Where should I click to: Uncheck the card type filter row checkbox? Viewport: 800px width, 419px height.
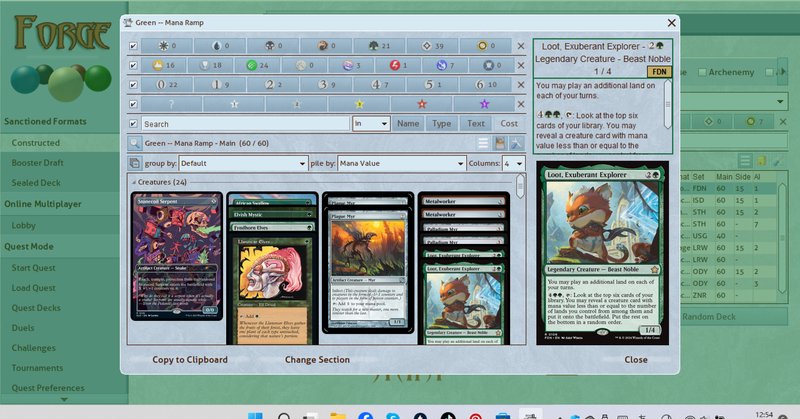(133, 65)
